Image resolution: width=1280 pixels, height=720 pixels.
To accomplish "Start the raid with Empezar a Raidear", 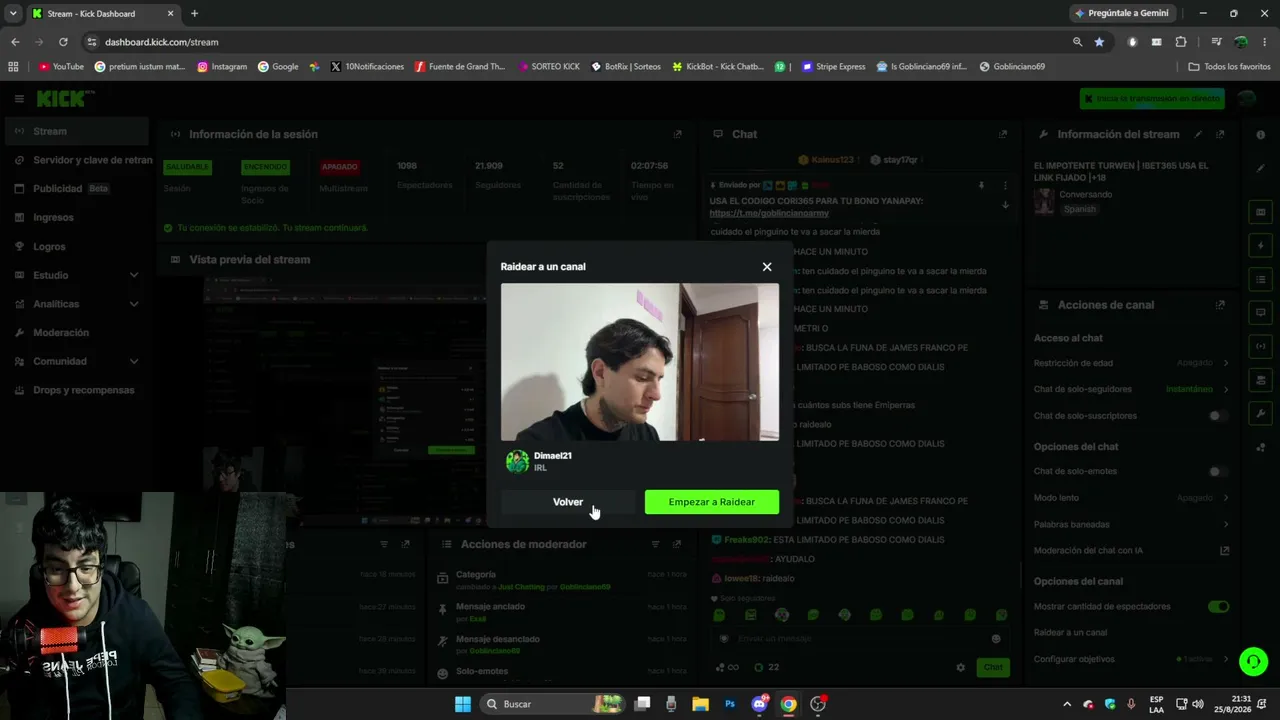I will [712, 502].
